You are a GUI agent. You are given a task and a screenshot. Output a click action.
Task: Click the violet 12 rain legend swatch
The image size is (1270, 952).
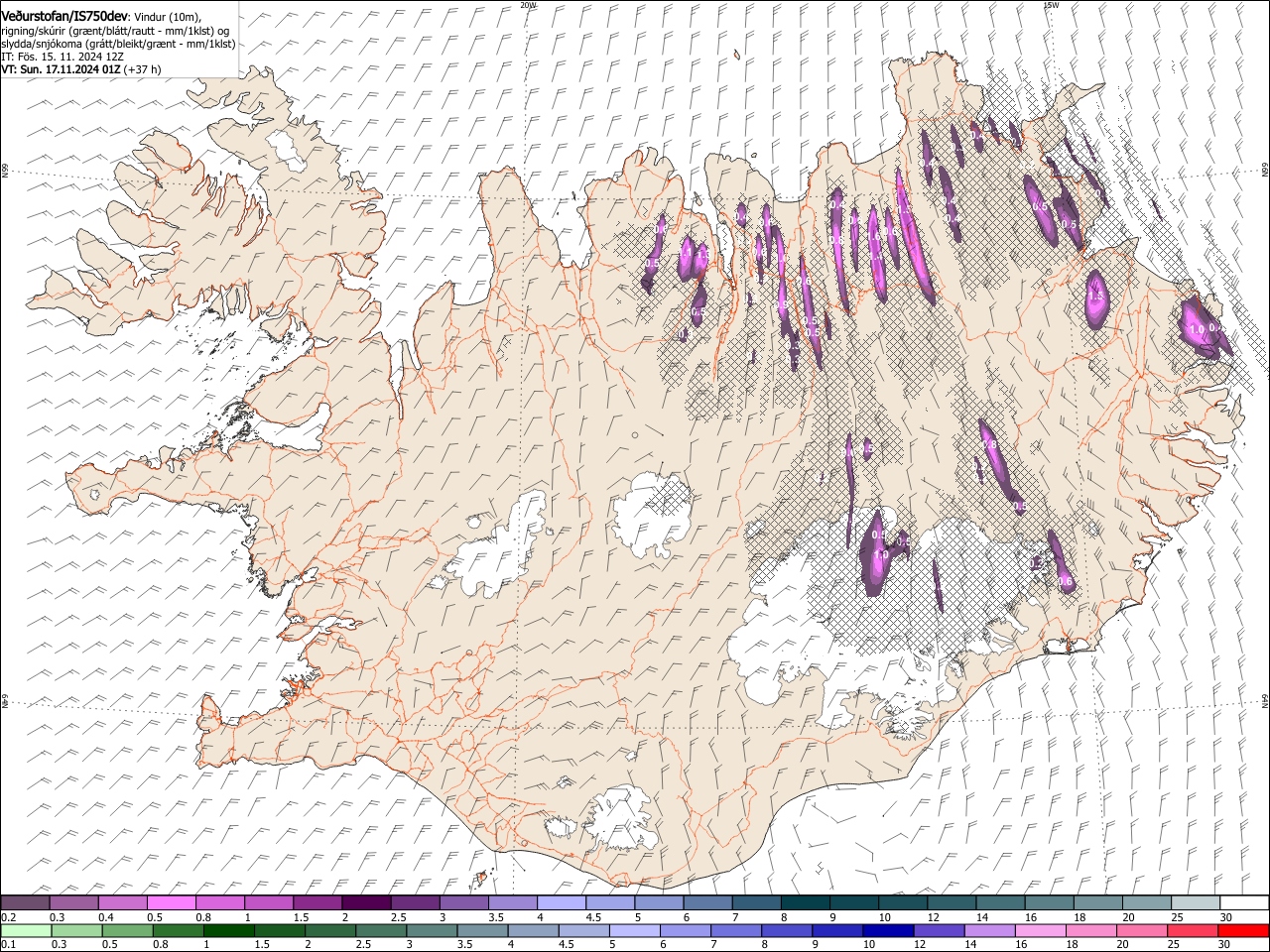coord(938,930)
